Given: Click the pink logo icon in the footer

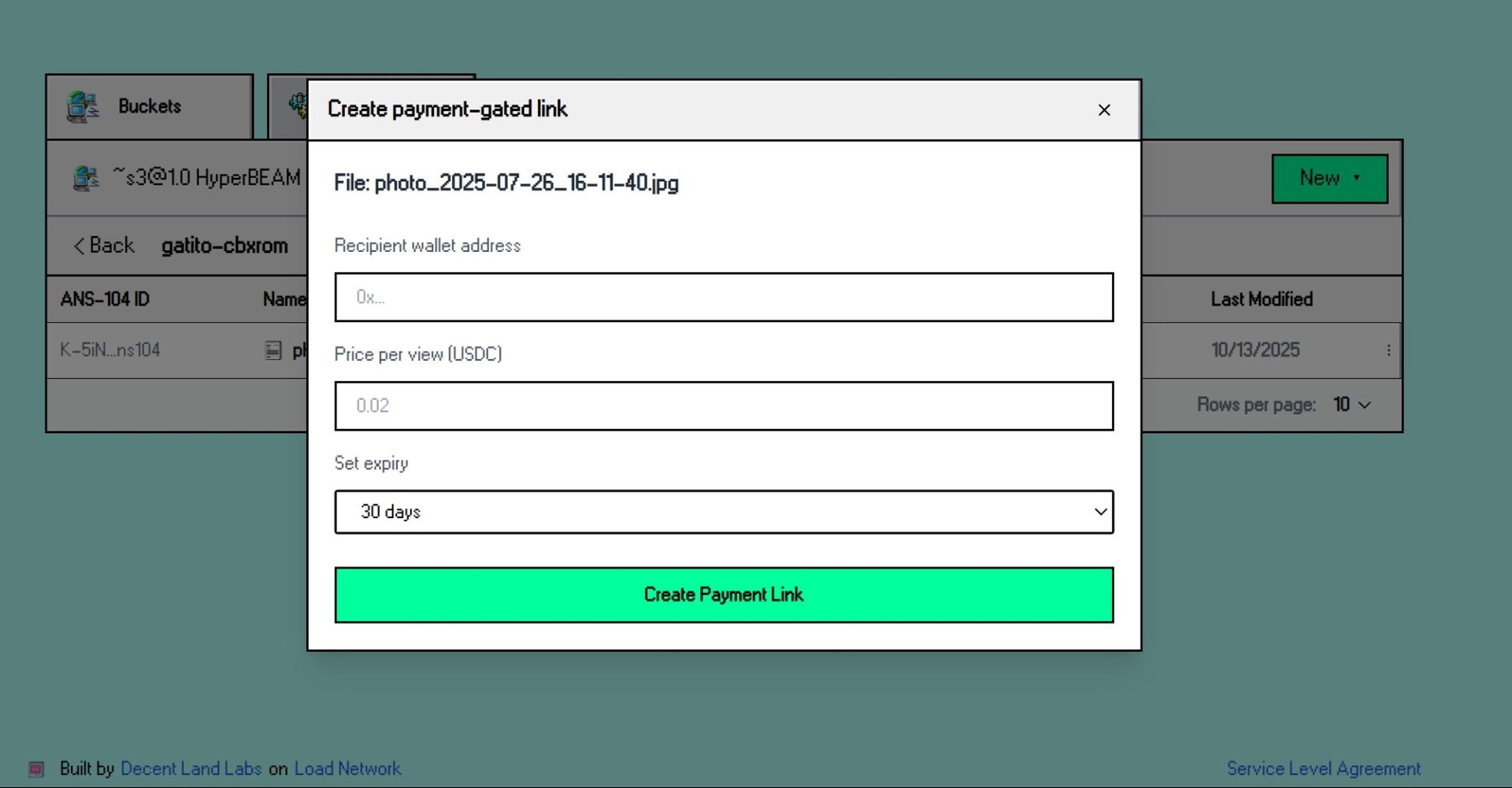Looking at the screenshot, I should (36, 769).
